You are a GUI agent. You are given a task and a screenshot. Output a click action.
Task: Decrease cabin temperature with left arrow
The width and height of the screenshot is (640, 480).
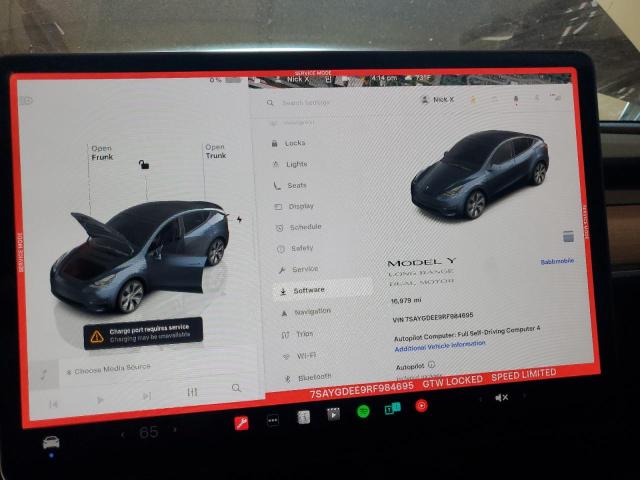[123, 434]
